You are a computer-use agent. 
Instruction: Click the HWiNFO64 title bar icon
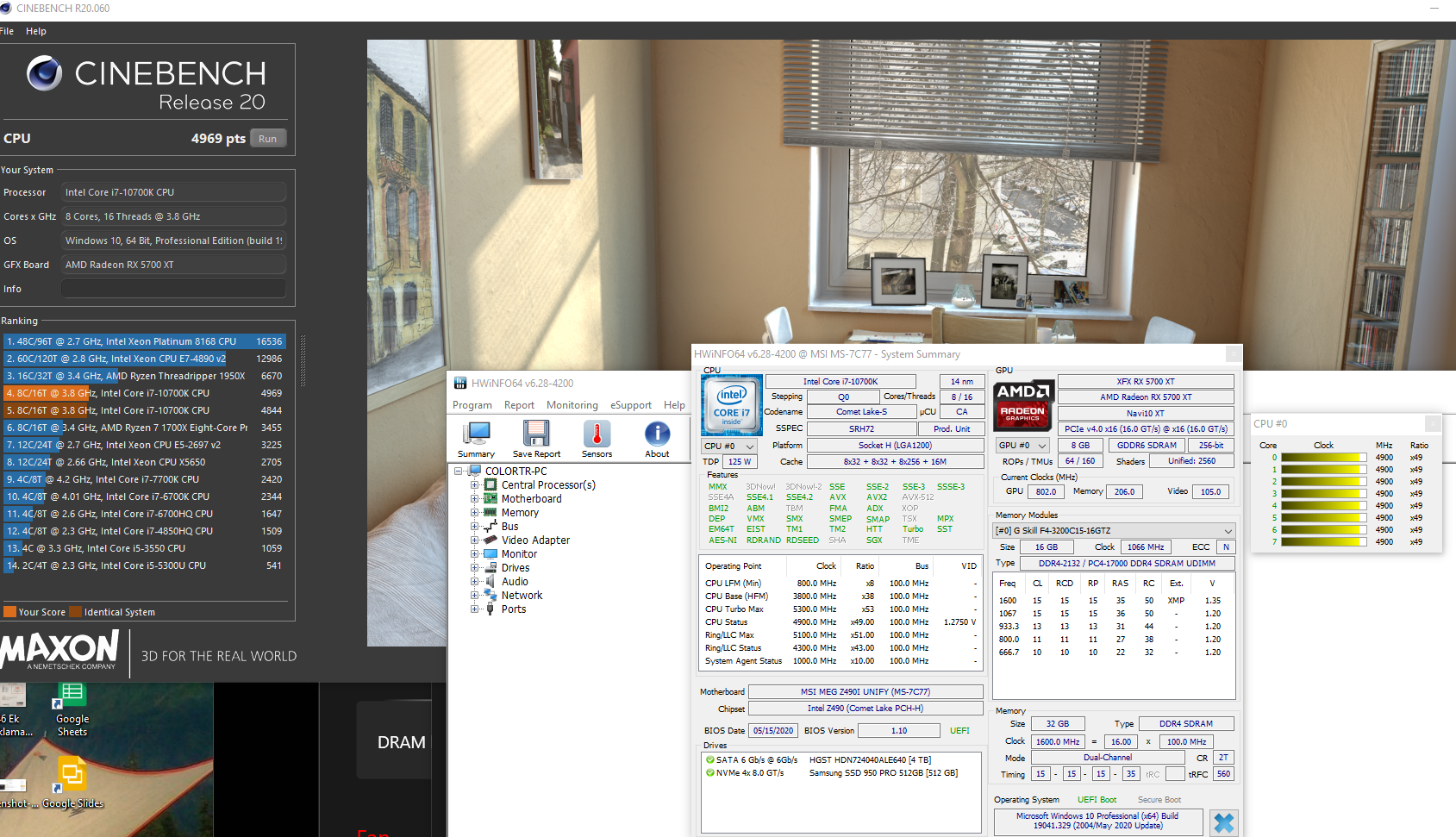tap(460, 383)
